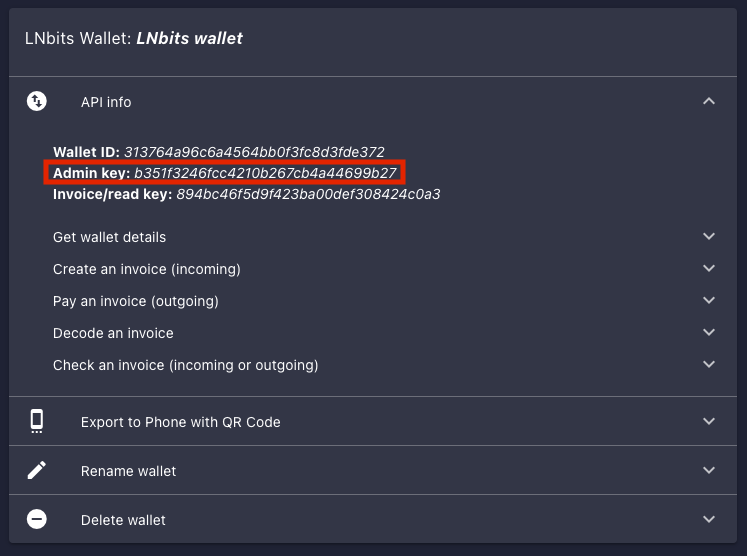This screenshot has height=556, width=747.
Task: Expand Check an invoice chevron
Action: tap(709, 365)
